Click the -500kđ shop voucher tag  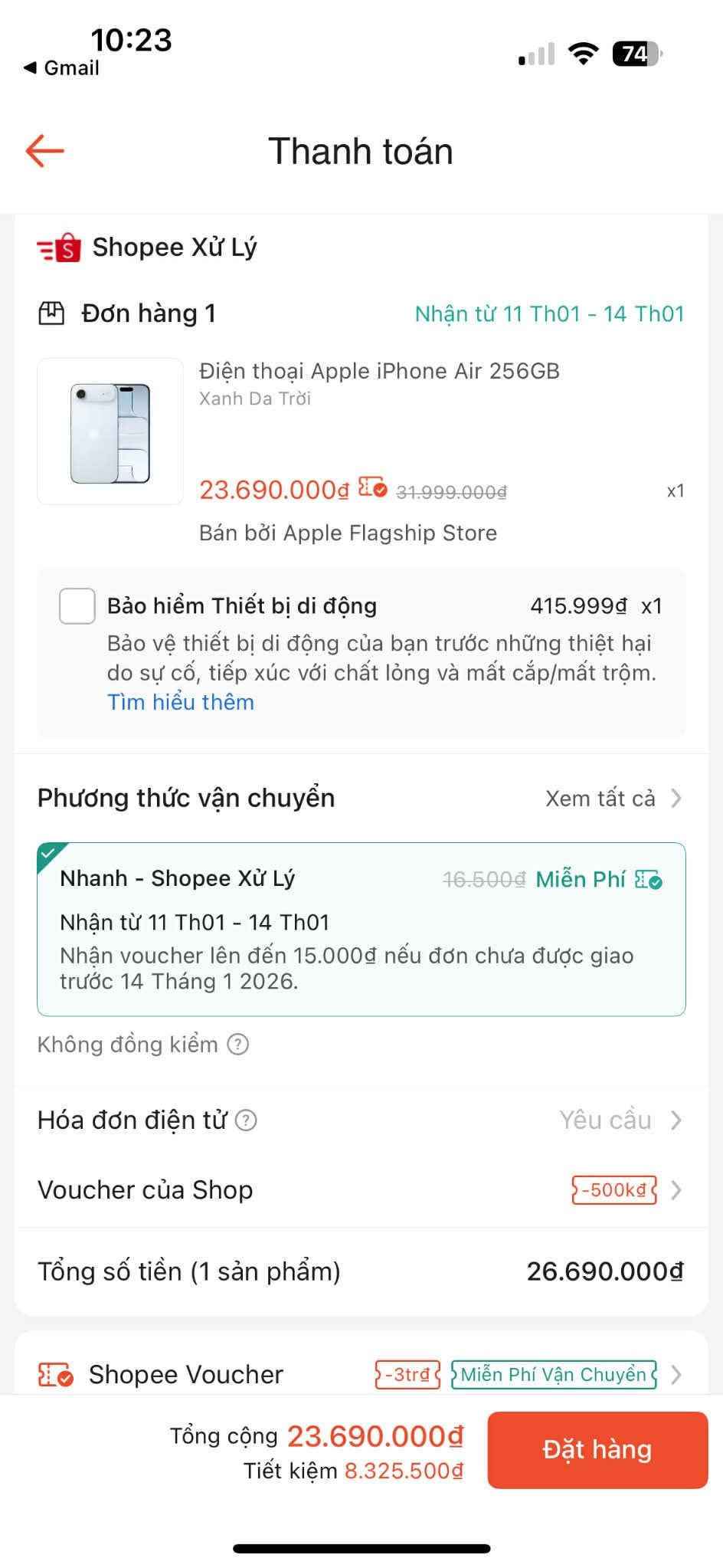pos(613,1190)
